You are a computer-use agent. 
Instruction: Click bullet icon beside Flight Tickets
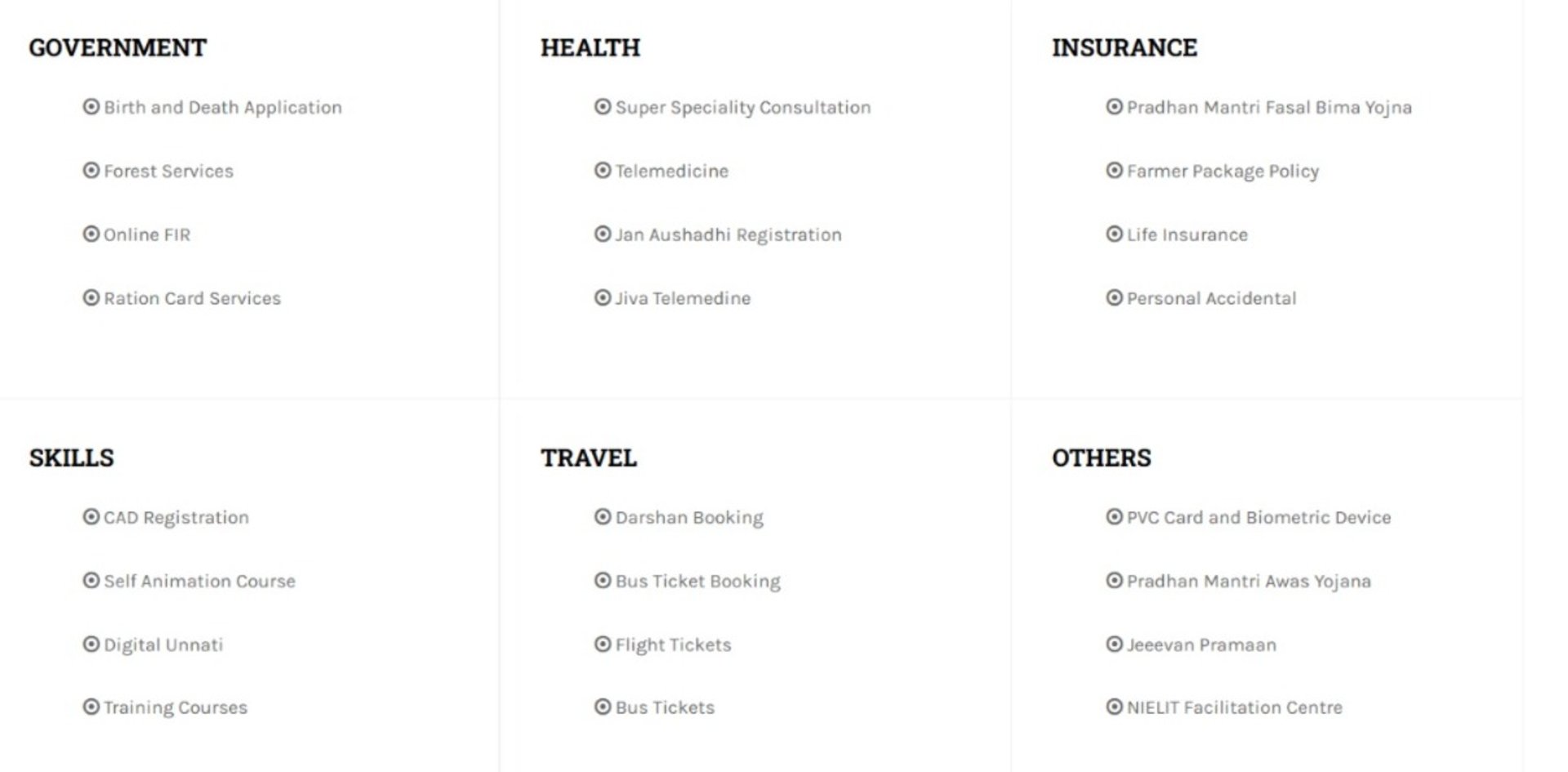(603, 645)
